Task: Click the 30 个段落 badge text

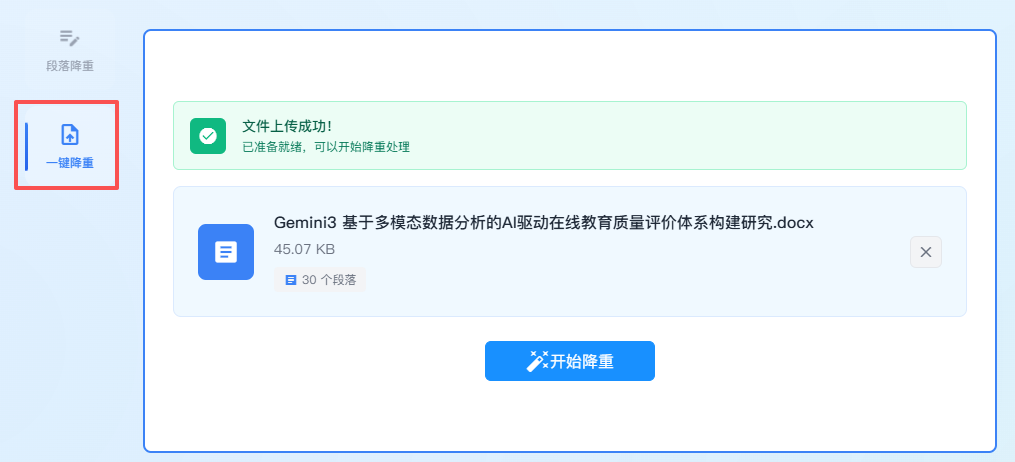Action: click(329, 280)
